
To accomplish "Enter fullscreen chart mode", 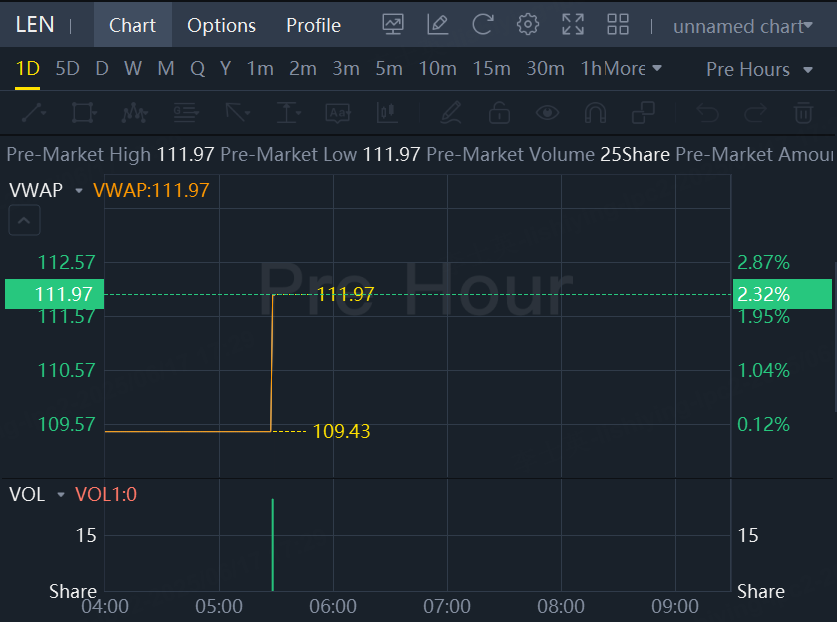I will click(573, 25).
